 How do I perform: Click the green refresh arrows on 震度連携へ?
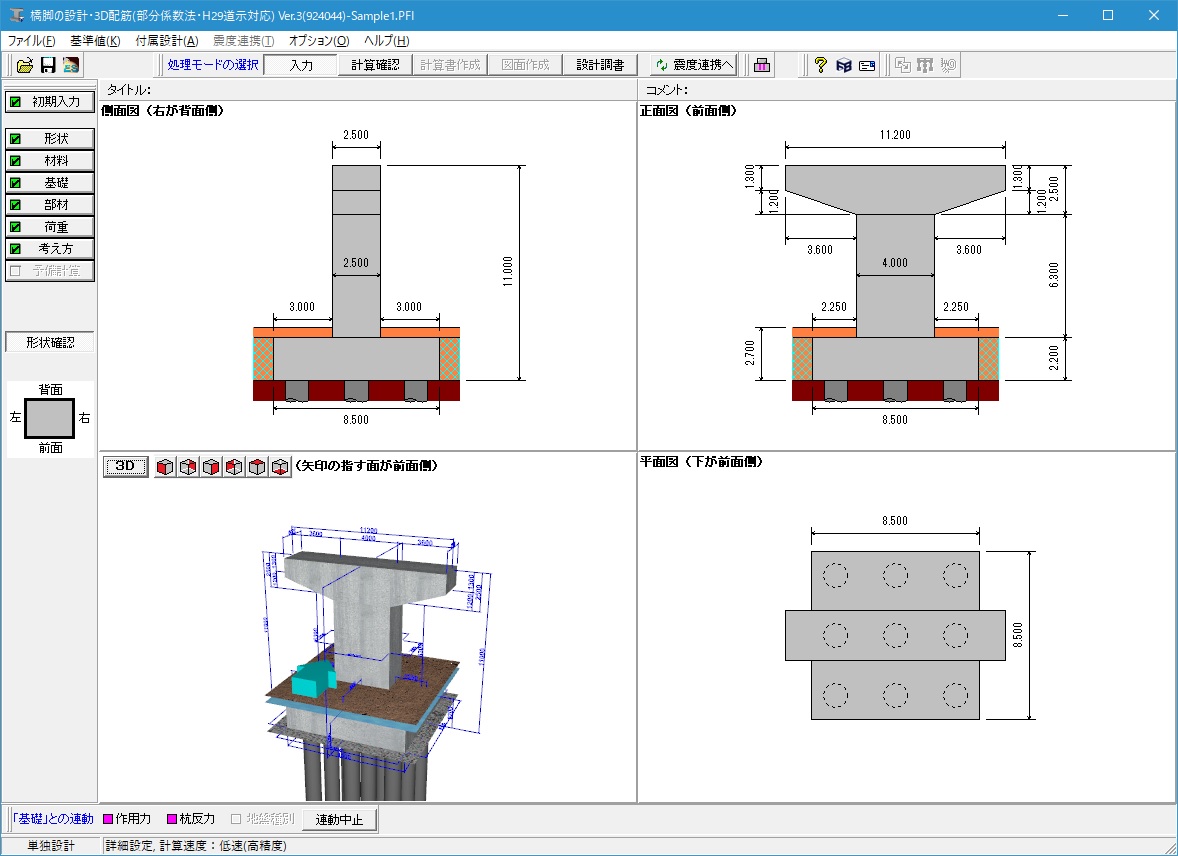[x=661, y=65]
